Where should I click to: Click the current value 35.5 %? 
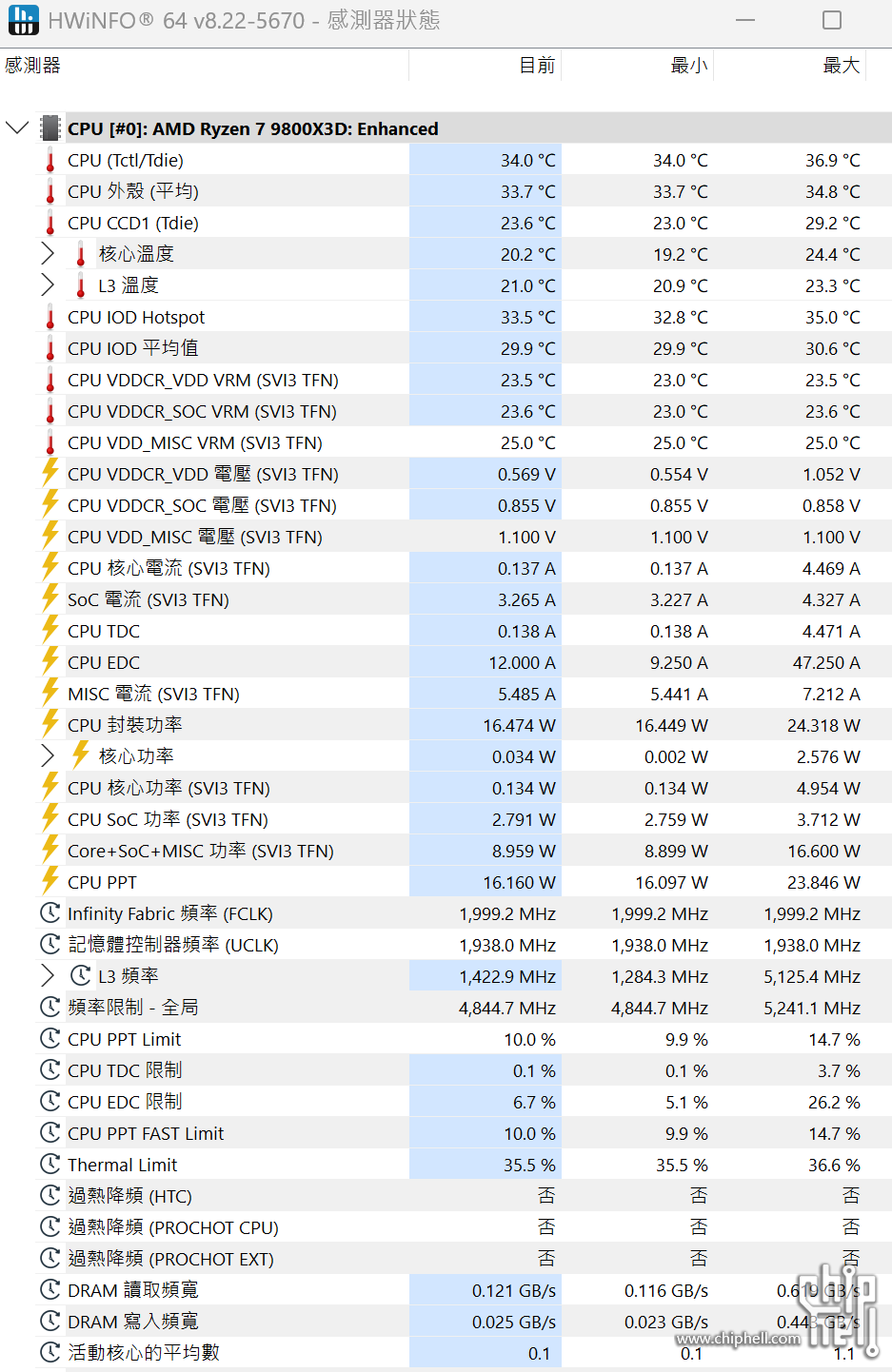coord(529,1165)
